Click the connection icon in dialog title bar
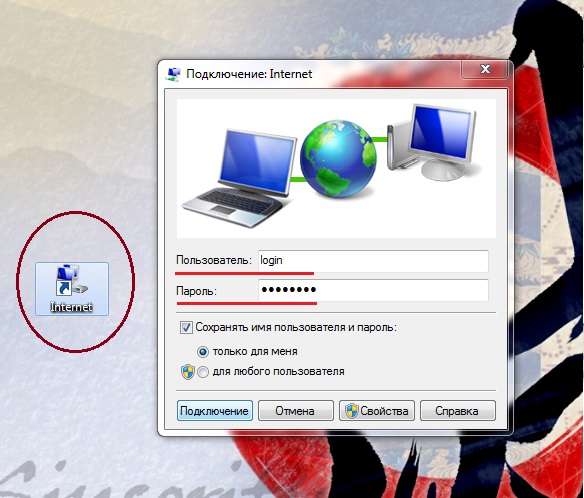The image size is (584, 498). 173,74
